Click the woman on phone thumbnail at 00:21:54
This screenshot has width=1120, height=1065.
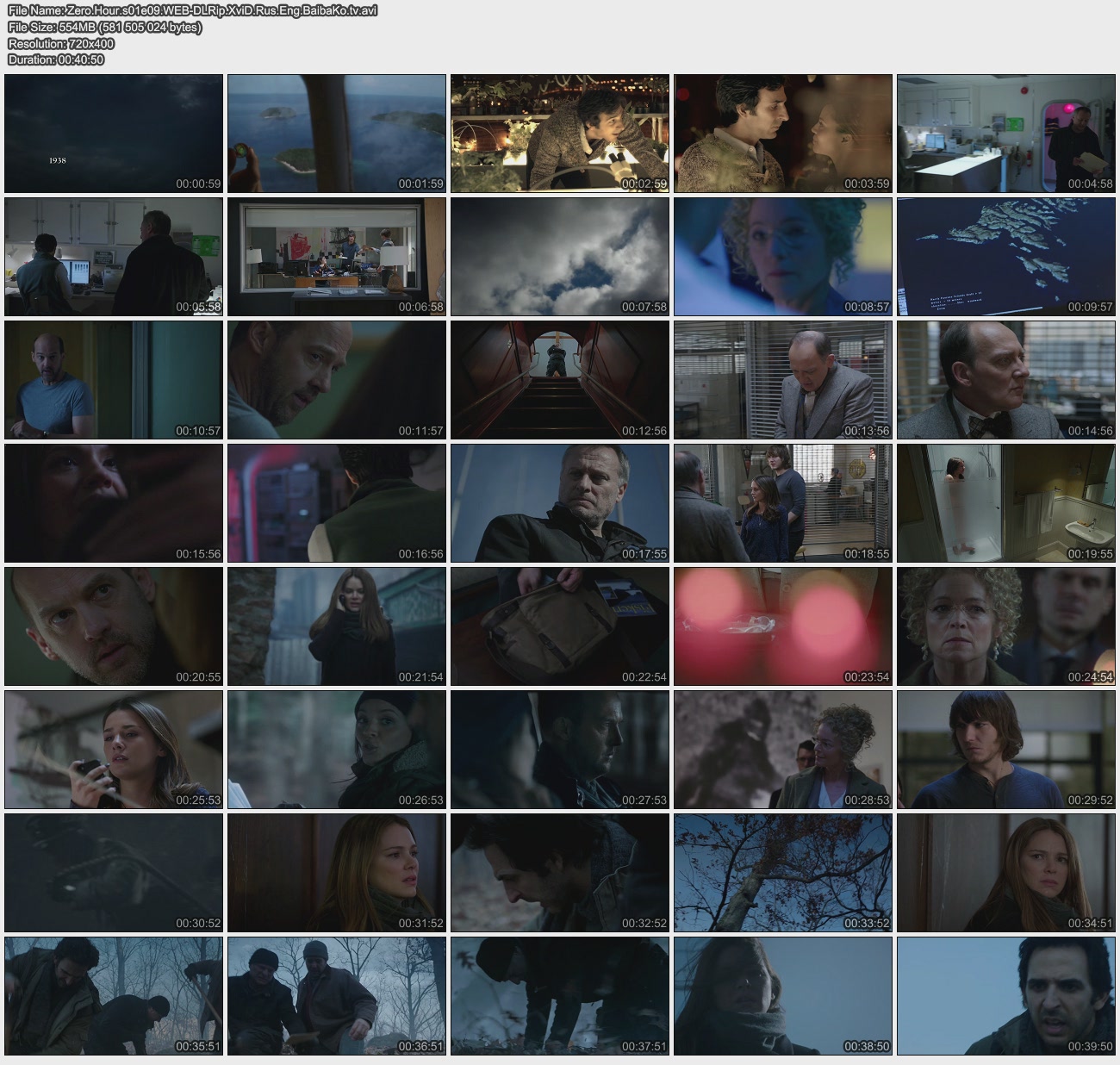click(x=337, y=626)
